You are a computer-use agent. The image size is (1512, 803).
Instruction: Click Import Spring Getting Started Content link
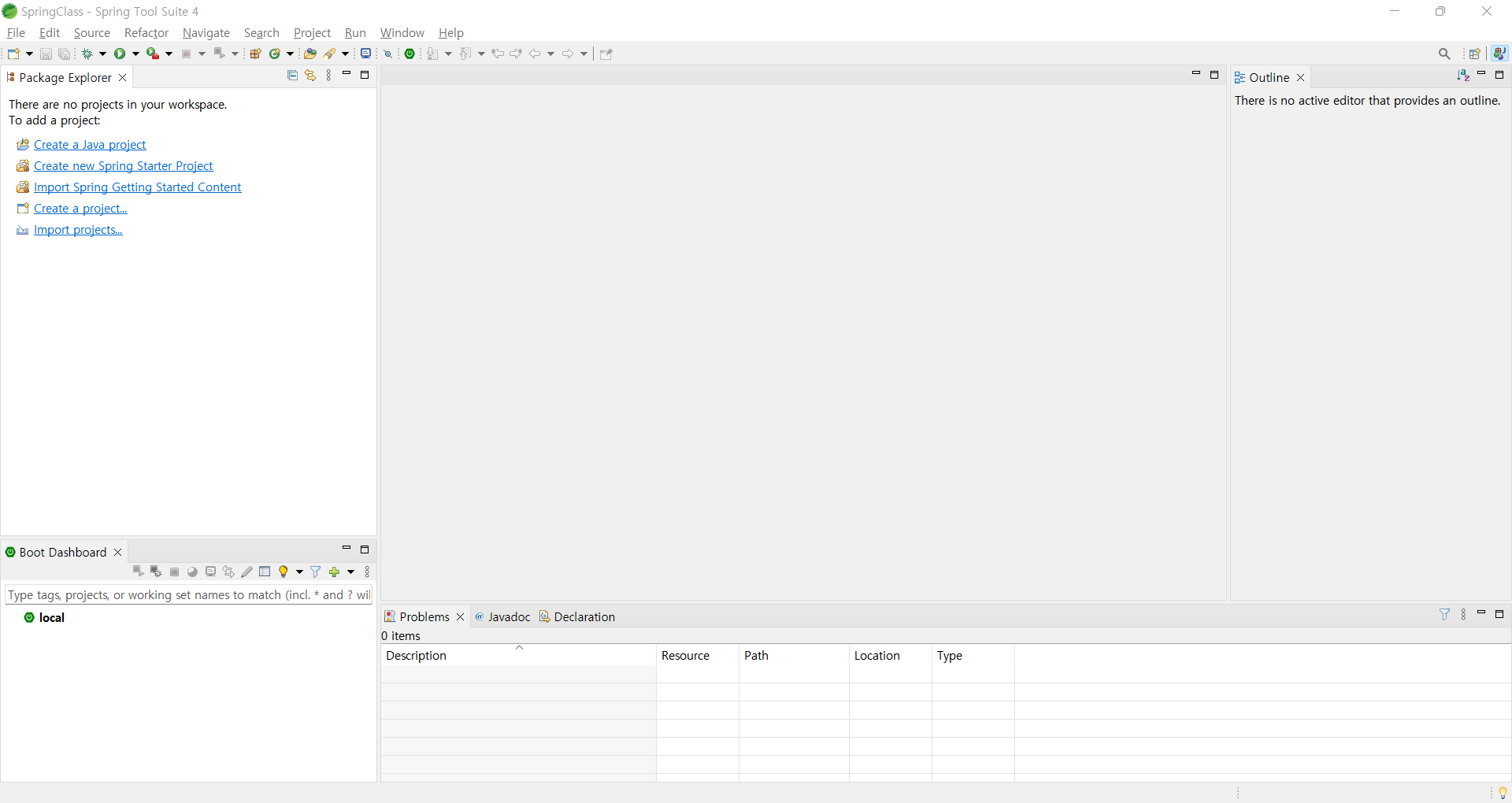[138, 187]
